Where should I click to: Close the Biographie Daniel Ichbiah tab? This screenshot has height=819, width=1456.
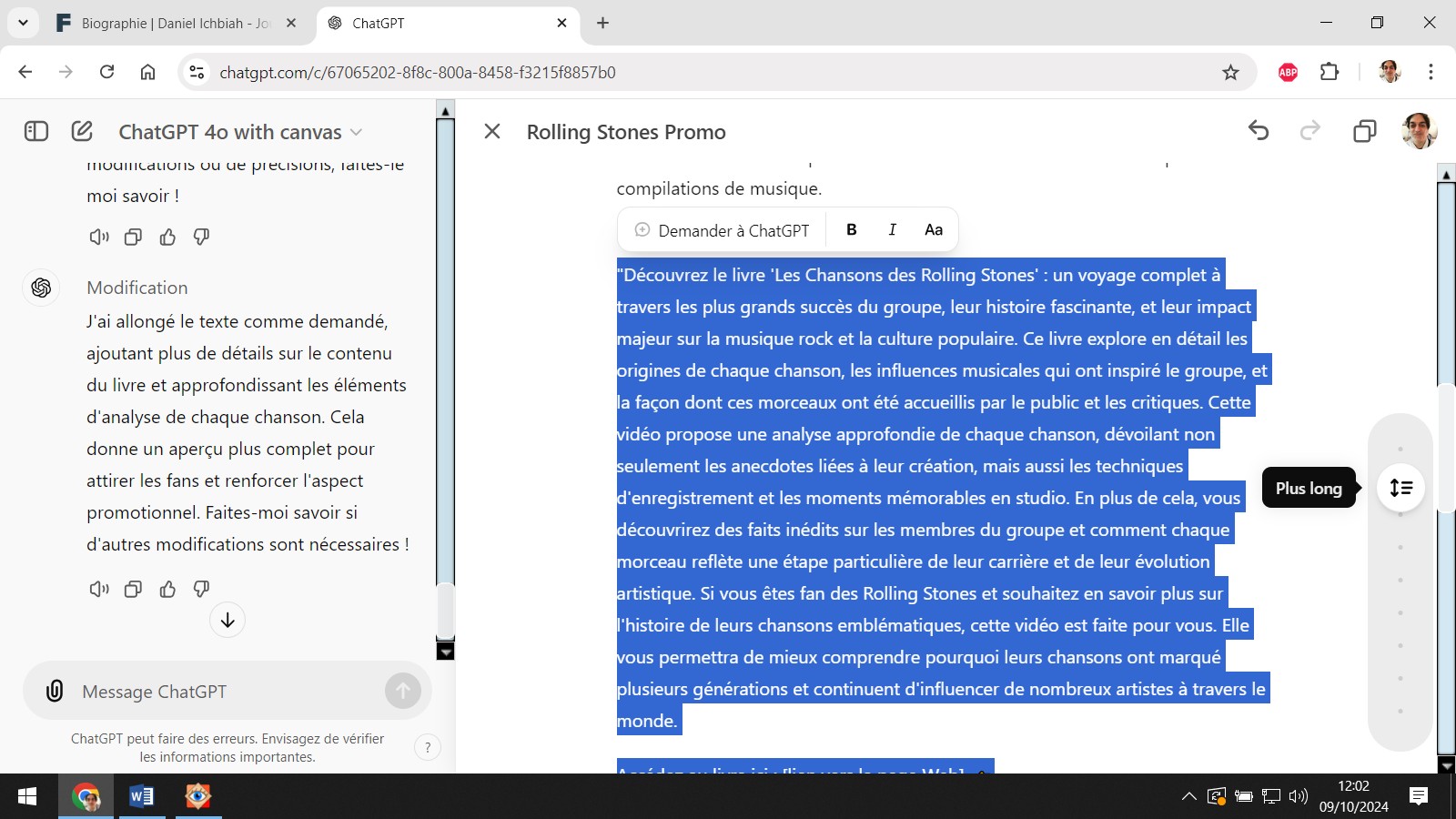click(x=291, y=23)
